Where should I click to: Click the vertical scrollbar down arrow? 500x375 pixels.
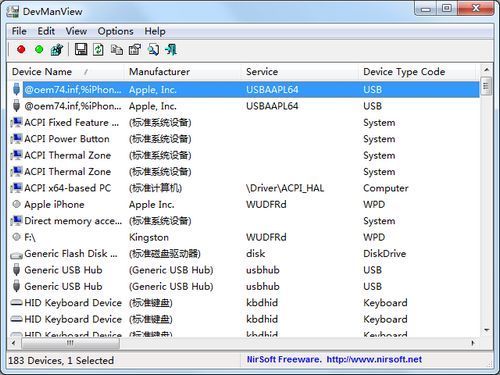(486, 330)
